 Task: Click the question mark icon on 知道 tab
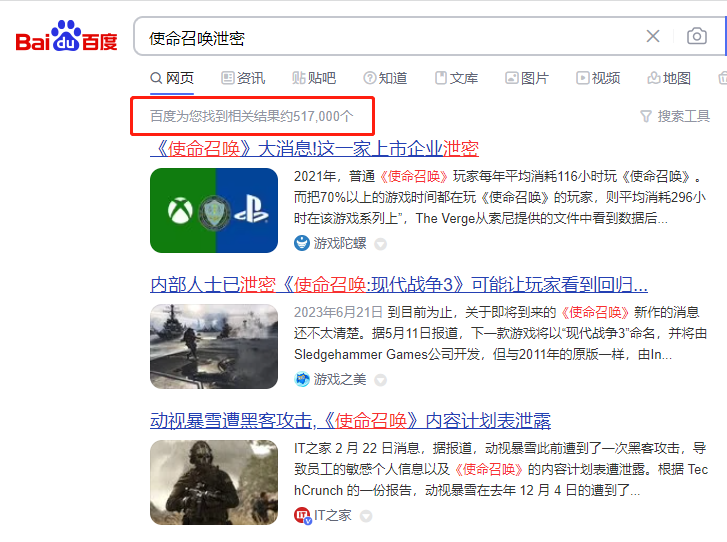pyautogui.click(x=370, y=78)
